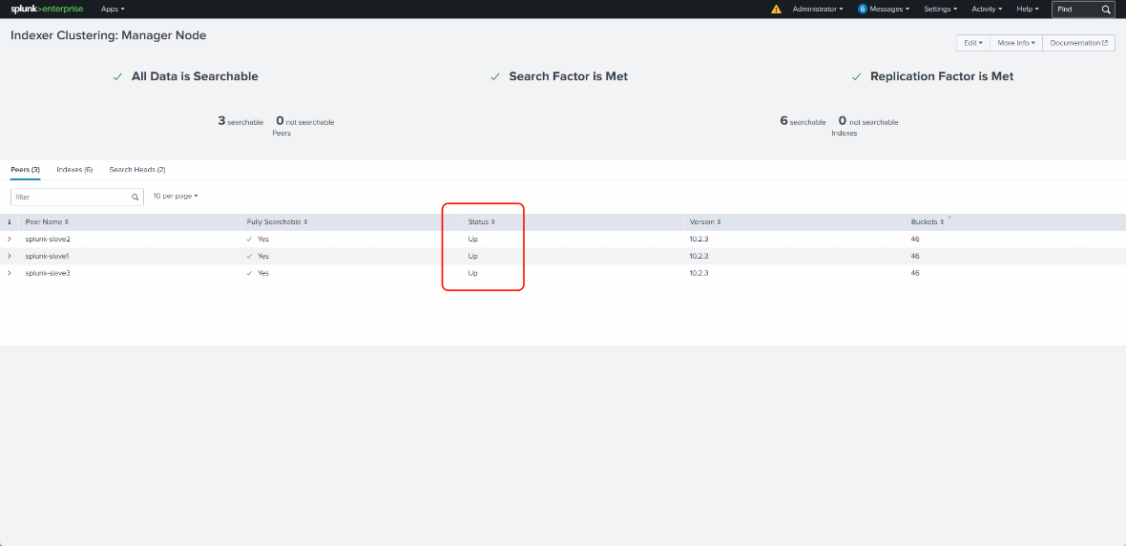Viewport: 1126px width, 546px height.
Task: Open the yellow warning alert icon
Action: click(x=776, y=9)
